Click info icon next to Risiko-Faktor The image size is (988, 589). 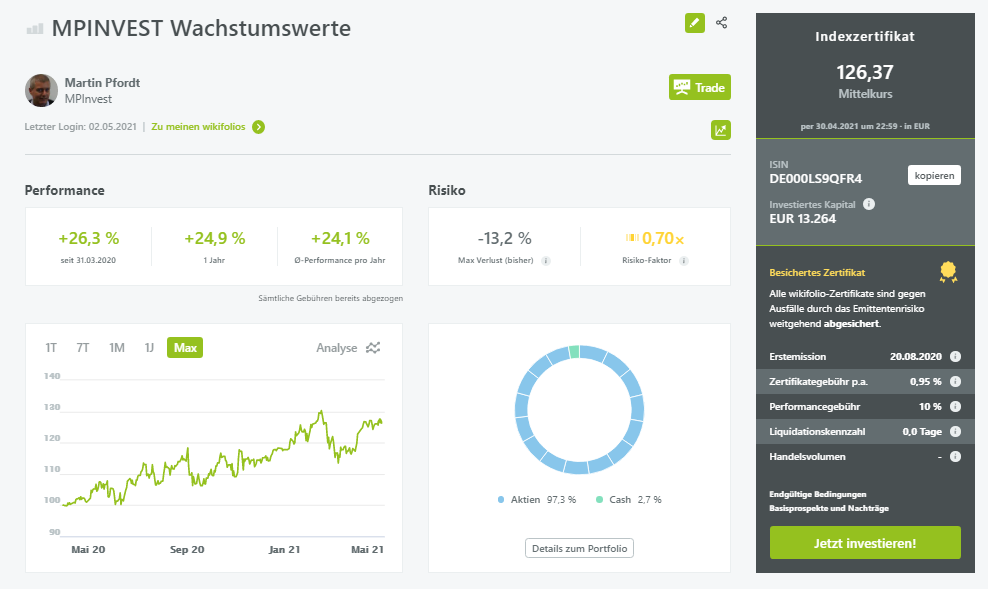[x=684, y=261]
